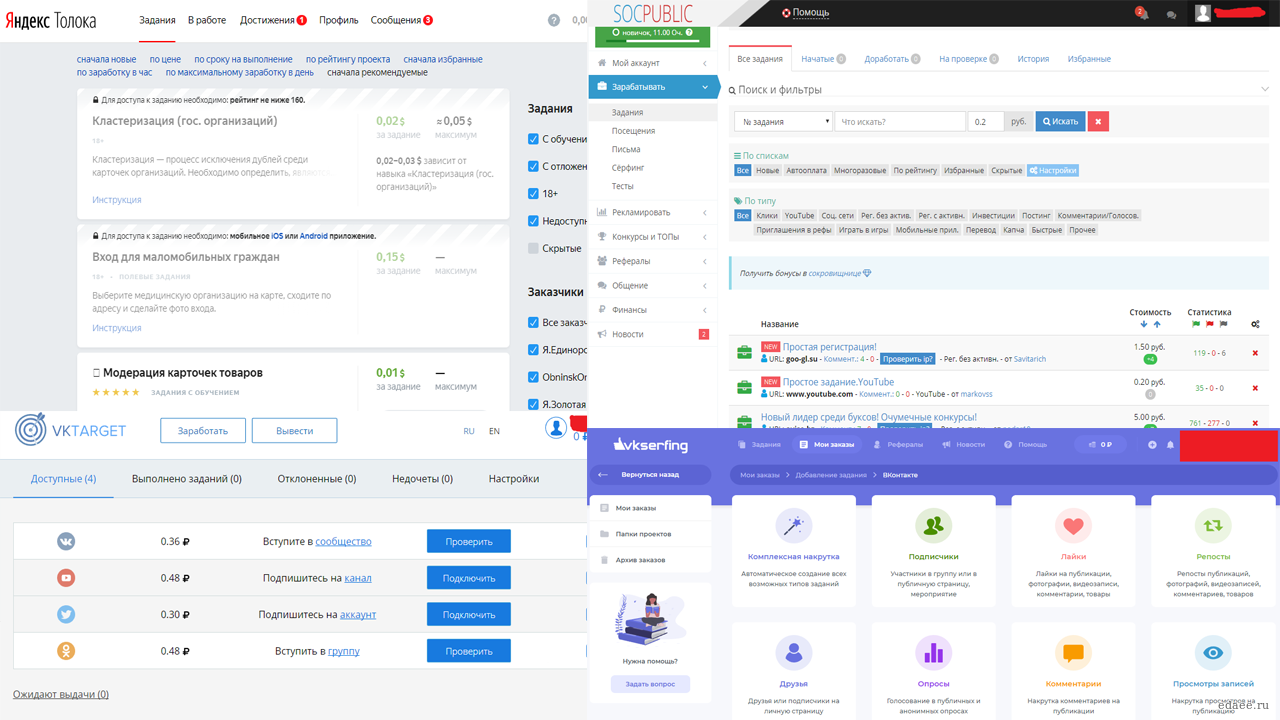Toggle the С отложен... checkbox
The height and width of the screenshot is (720, 1280).
pyautogui.click(x=533, y=166)
